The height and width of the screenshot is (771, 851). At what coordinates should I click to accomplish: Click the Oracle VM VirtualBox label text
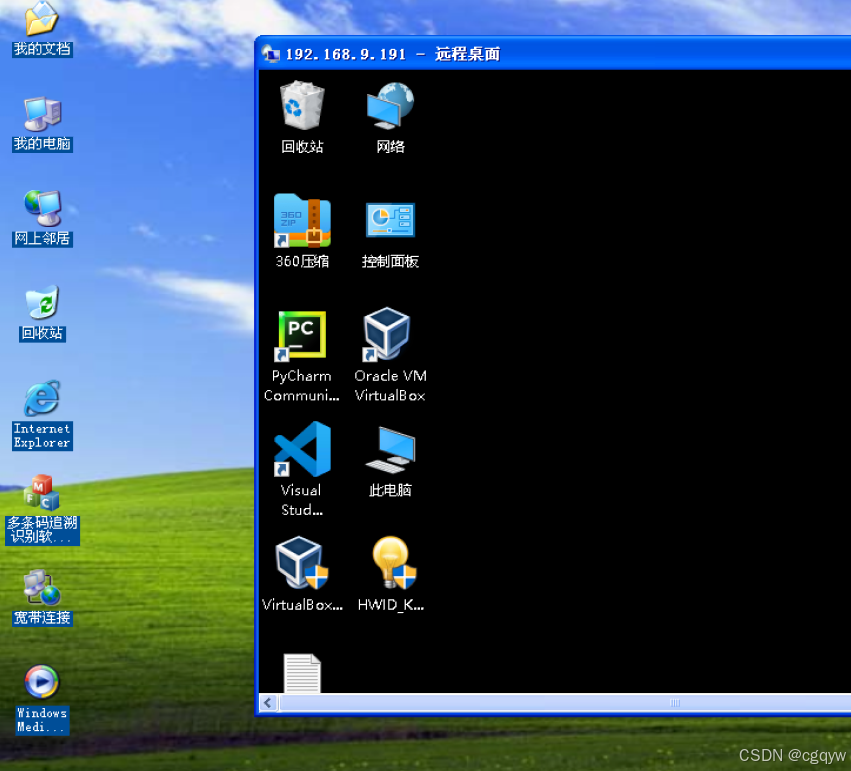click(390, 386)
